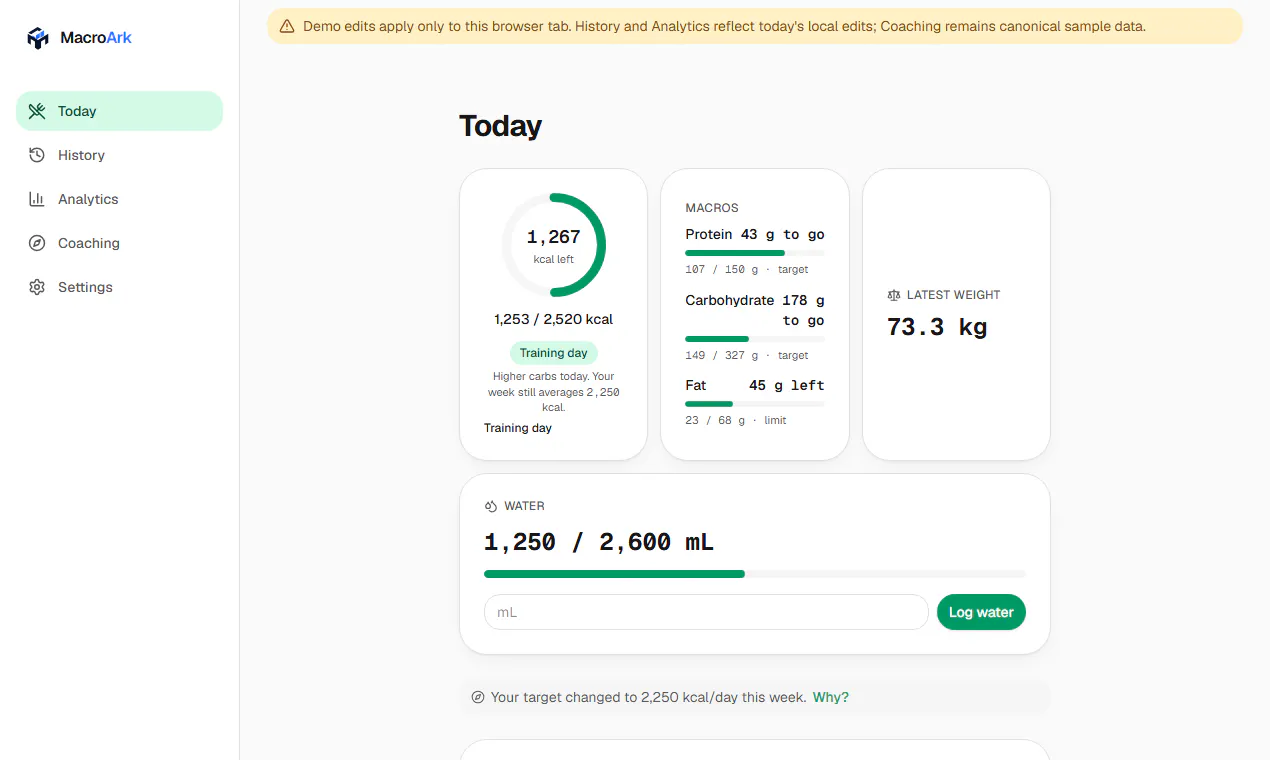Open the Coaching section
Screen dimensions: 1270x760
coord(119,243)
